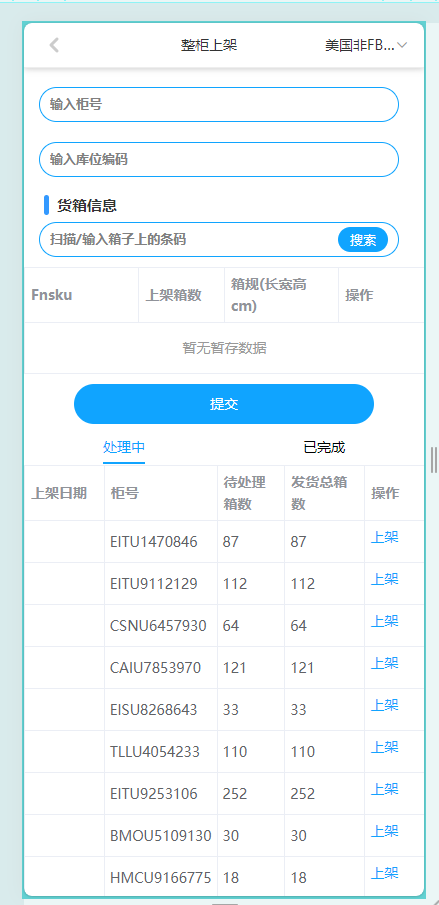The height and width of the screenshot is (905, 439).
Task: Open the 美国非FB... warehouse dropdown
Action: click(366, 46)
